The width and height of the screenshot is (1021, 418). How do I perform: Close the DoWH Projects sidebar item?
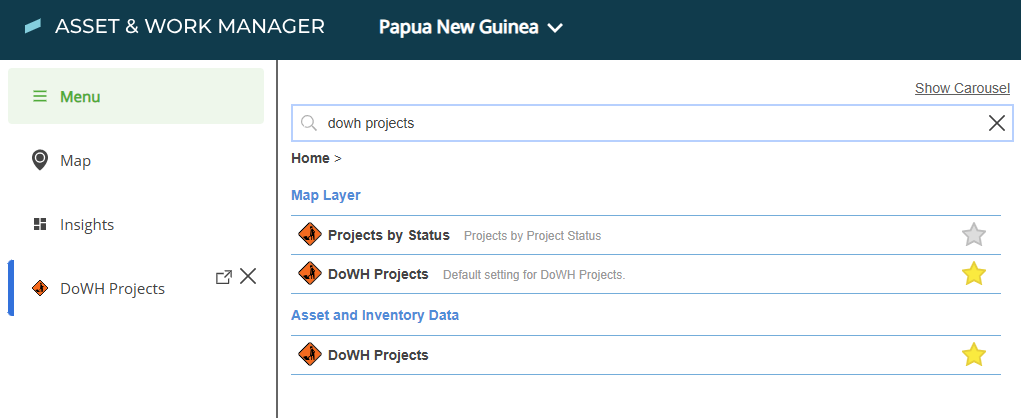pos(248,277)
